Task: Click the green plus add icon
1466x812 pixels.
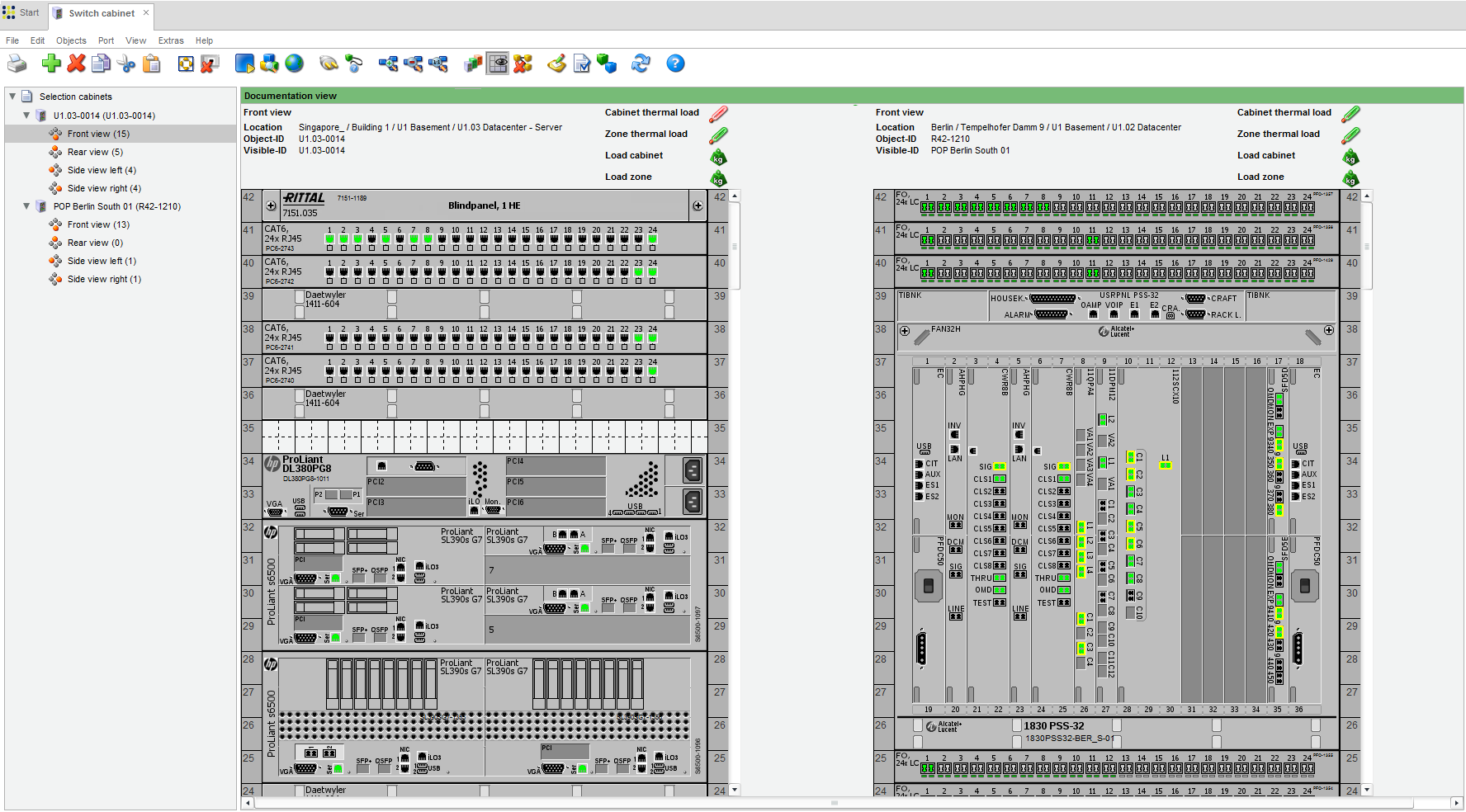Action: (51, 64)
